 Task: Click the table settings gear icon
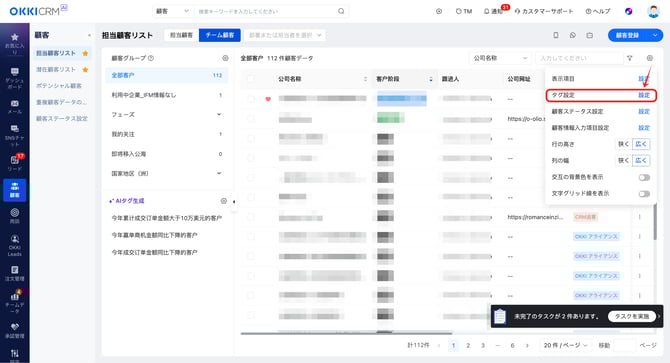click(x=649, y=58)
